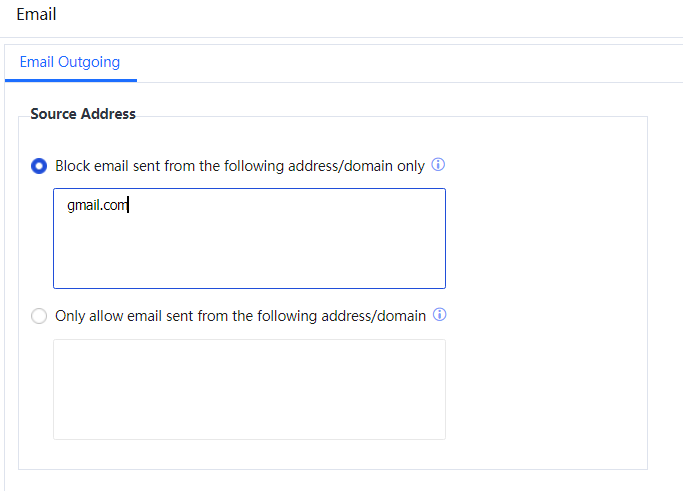Click the word "Block" in the first option label
The width and height of the screenshot is (683, 491).
[x=73, y=166]
